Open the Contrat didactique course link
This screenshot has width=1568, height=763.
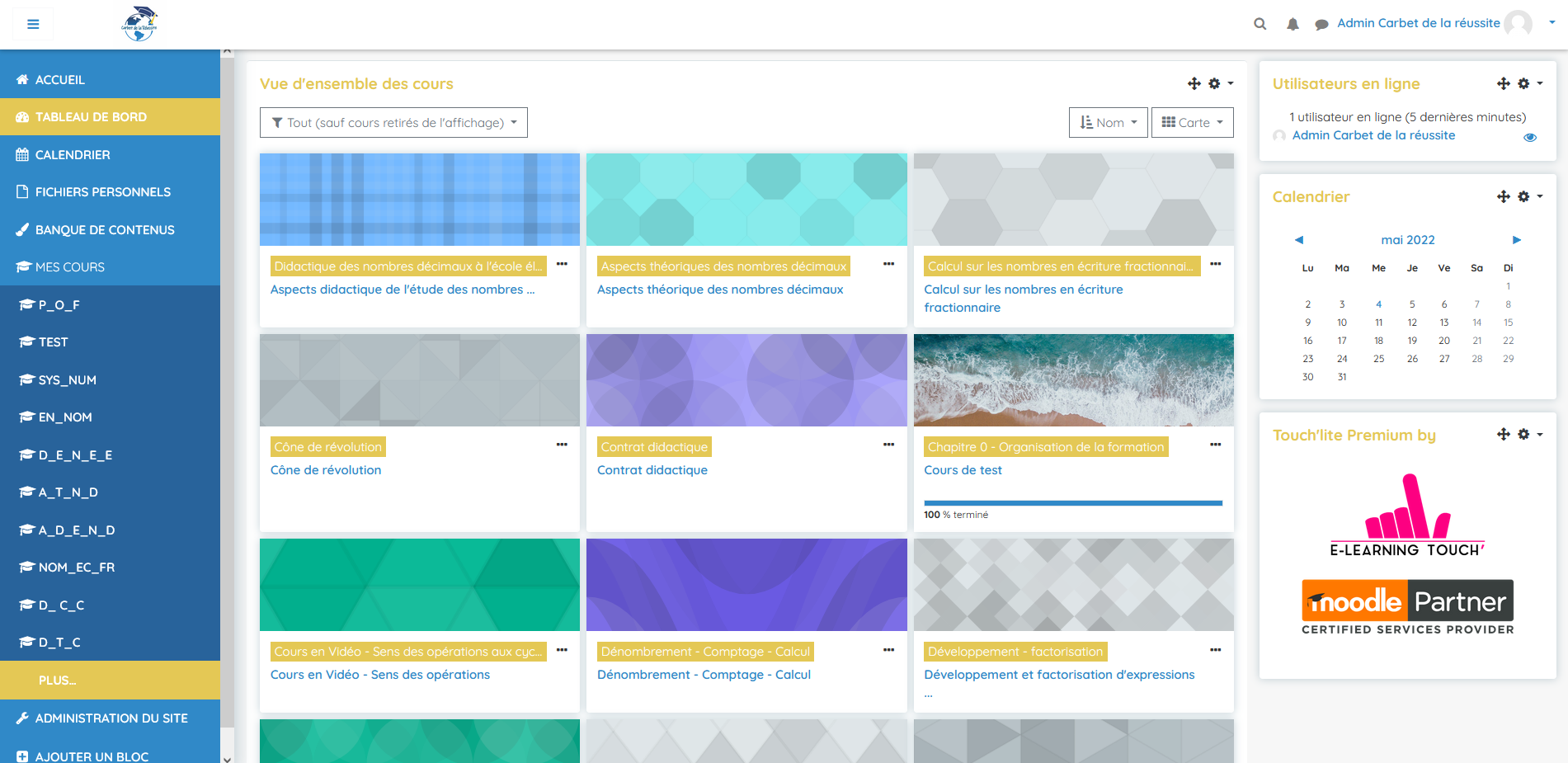tap(652, 470)
